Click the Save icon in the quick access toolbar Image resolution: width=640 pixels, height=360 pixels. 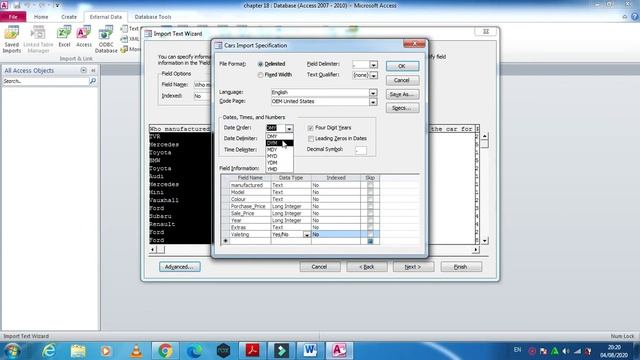(17, 5)
